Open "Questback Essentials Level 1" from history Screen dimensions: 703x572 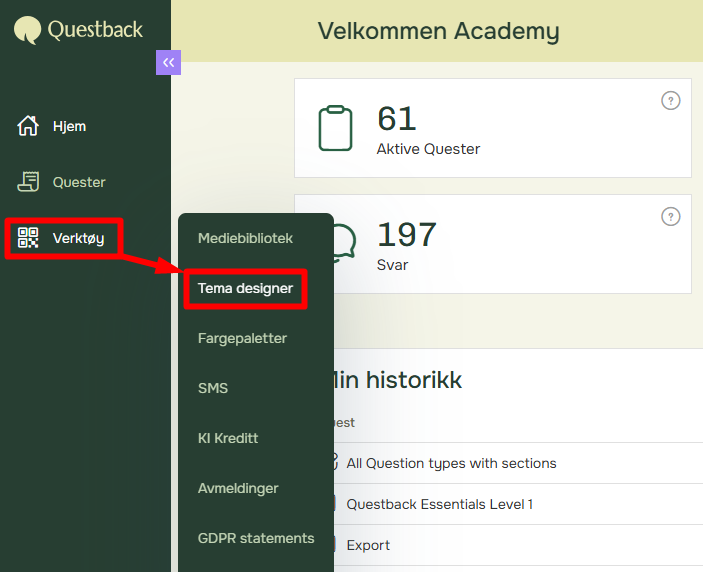tap(439, 504)
